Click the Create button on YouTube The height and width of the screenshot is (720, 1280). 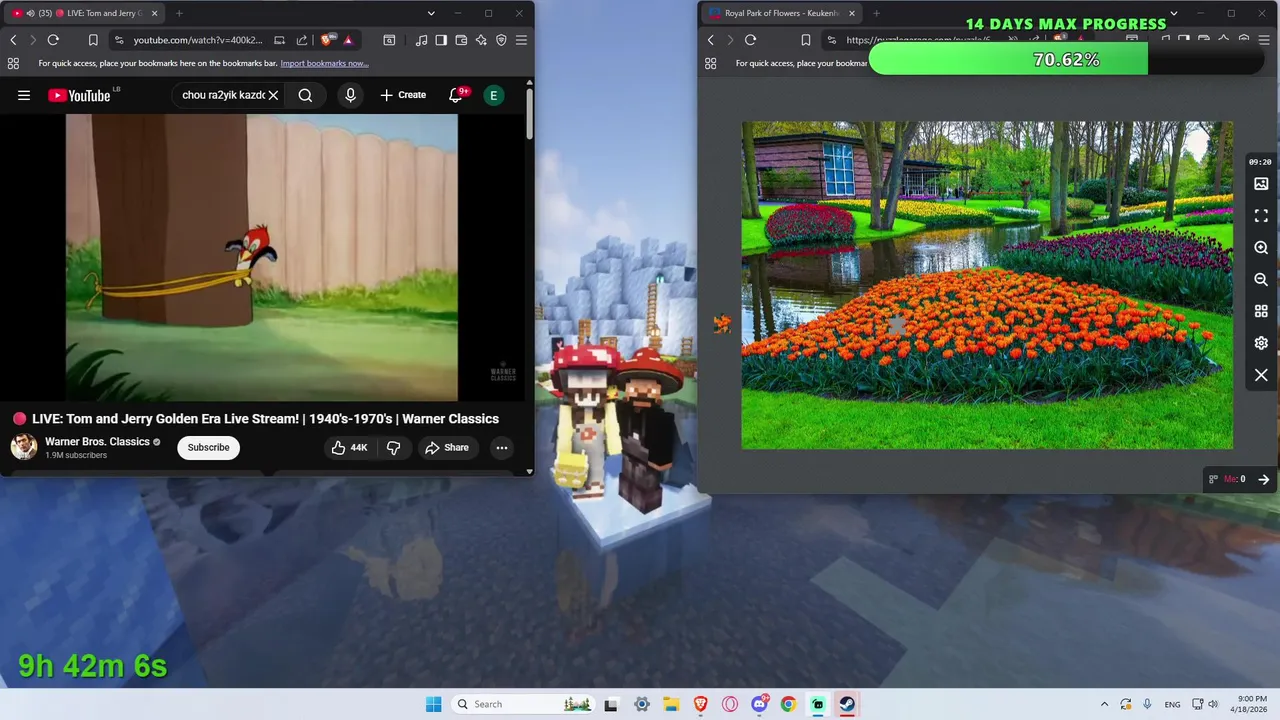(403, 95)
